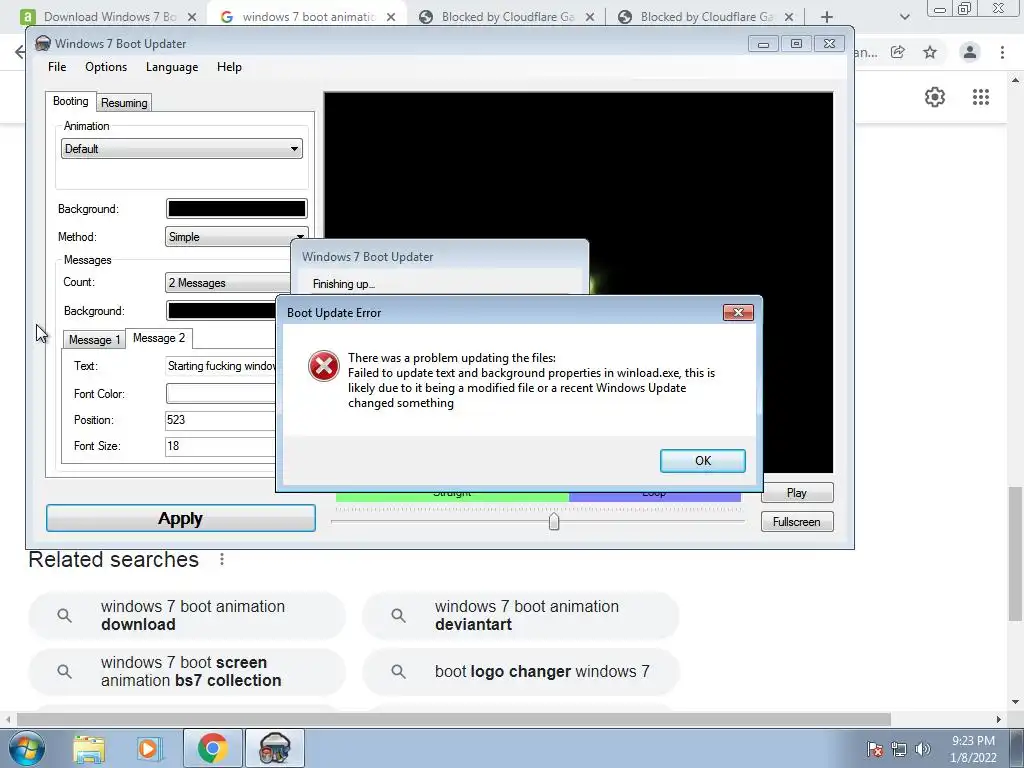The height and width of the screenshot is (768, 1024).
Task: Pick the main Background color swatch
Action: 236,208
